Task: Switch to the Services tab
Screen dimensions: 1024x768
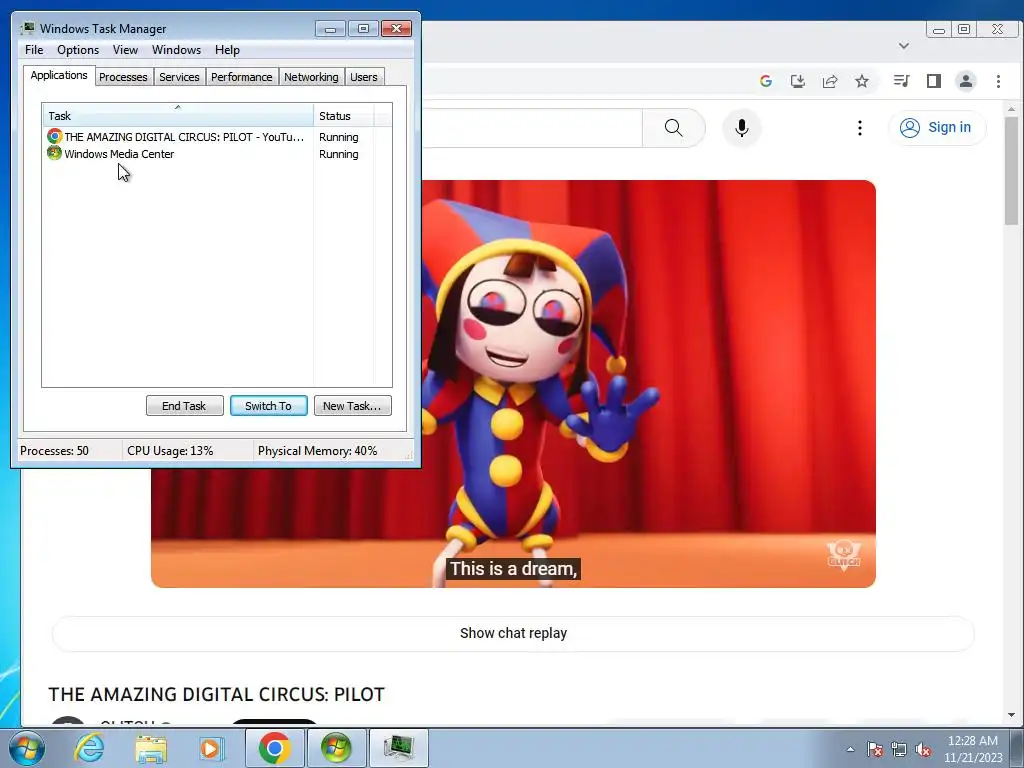Action: click(x=179, y=77)
